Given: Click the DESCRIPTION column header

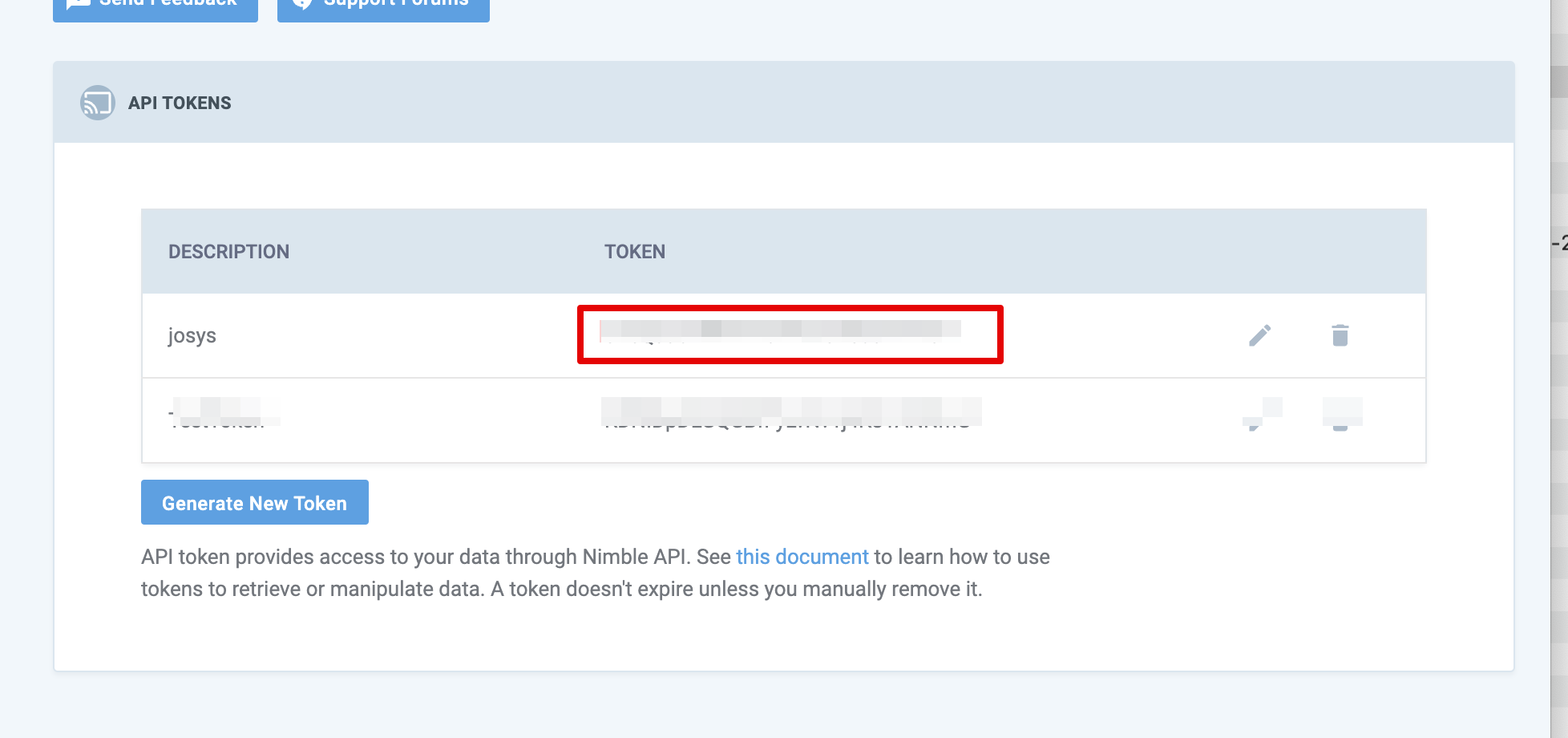Looking at the screenshot, I should [x=228, y=252].
